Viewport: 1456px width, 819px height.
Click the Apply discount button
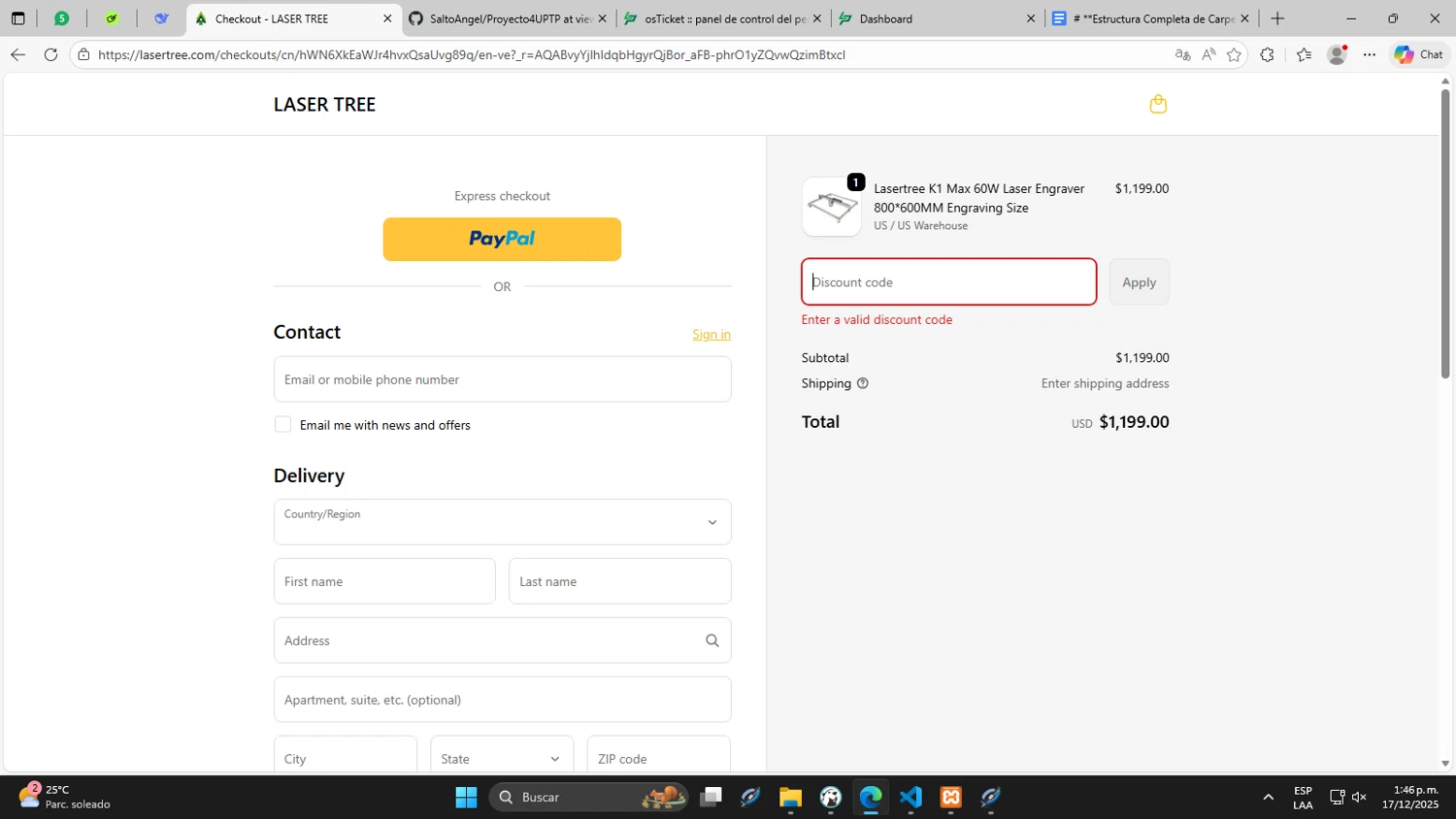tap(1139, 282)
